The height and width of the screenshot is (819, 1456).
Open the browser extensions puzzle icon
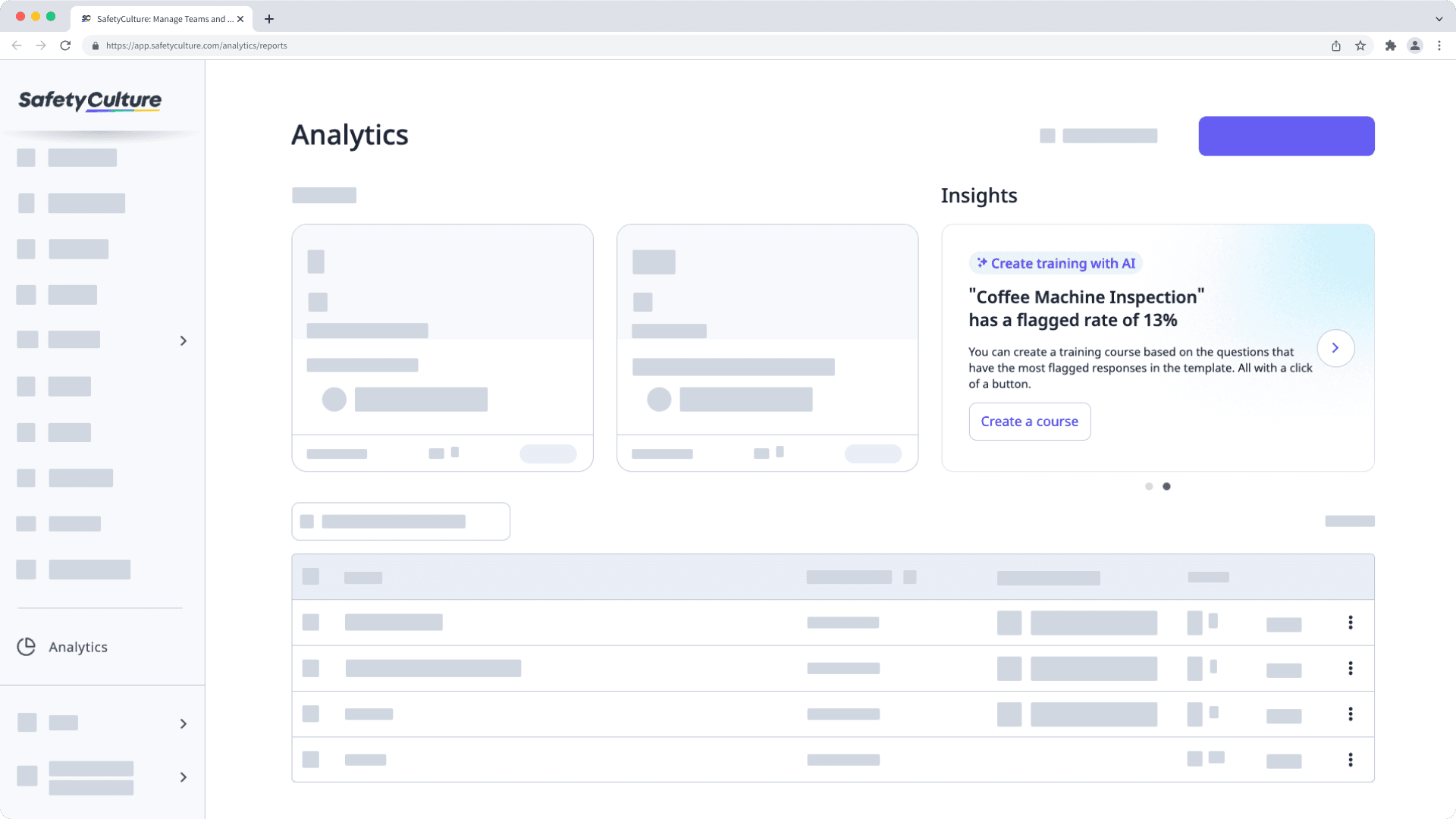(x=1391, y=45)
